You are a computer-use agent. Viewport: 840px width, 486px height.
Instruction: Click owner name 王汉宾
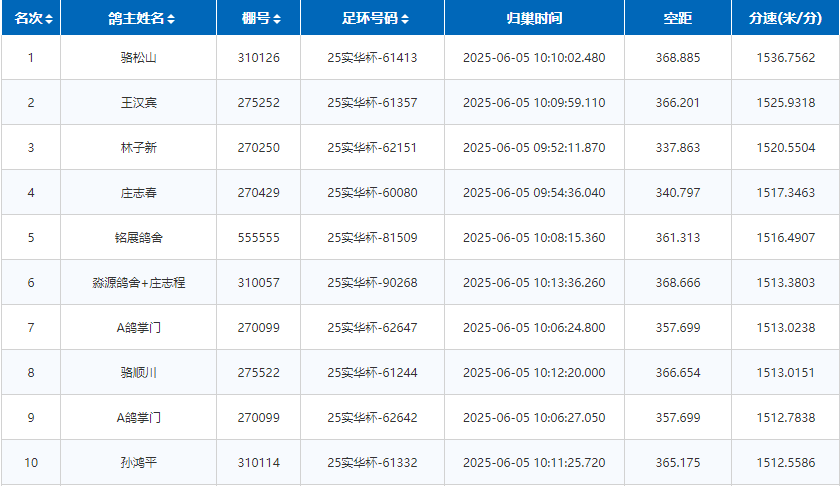pyautogui.click(x=138, y=103)
